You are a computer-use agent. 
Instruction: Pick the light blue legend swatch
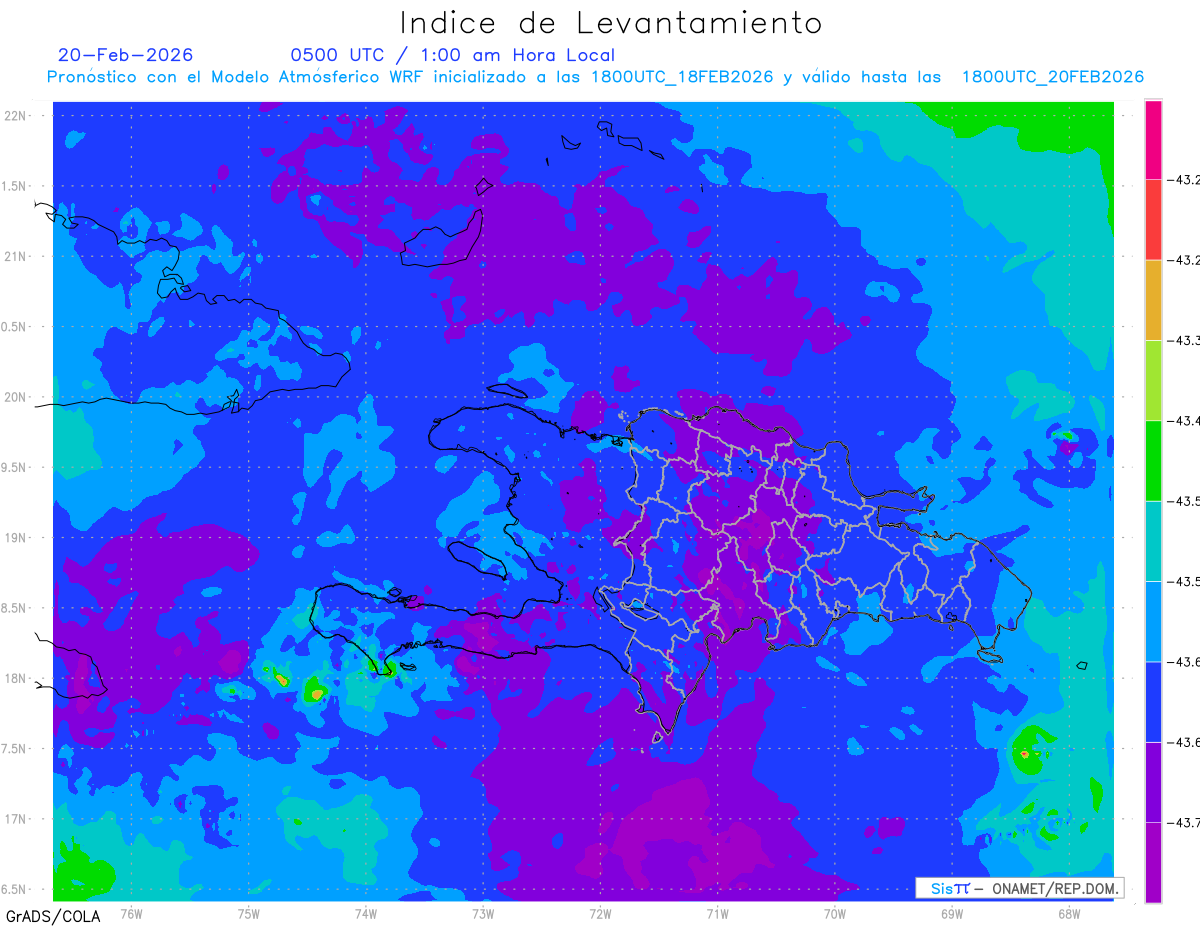pyautogui.click(x=1153, y=621)
